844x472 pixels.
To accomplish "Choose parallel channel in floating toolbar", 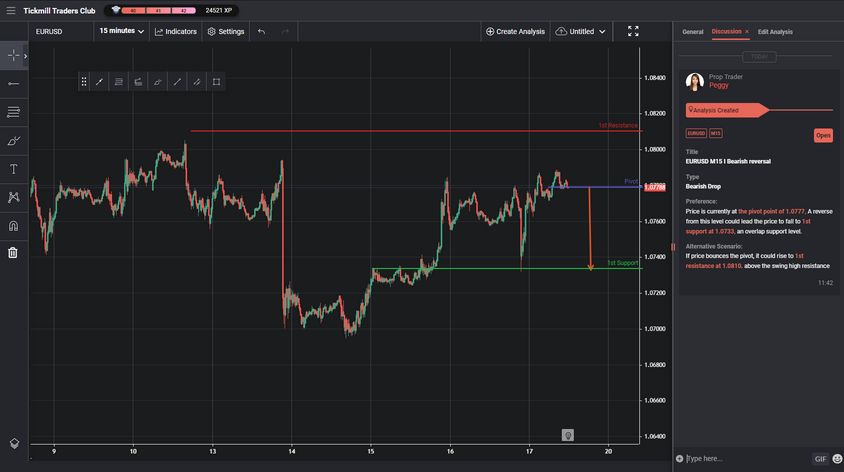I will [197, 82].
